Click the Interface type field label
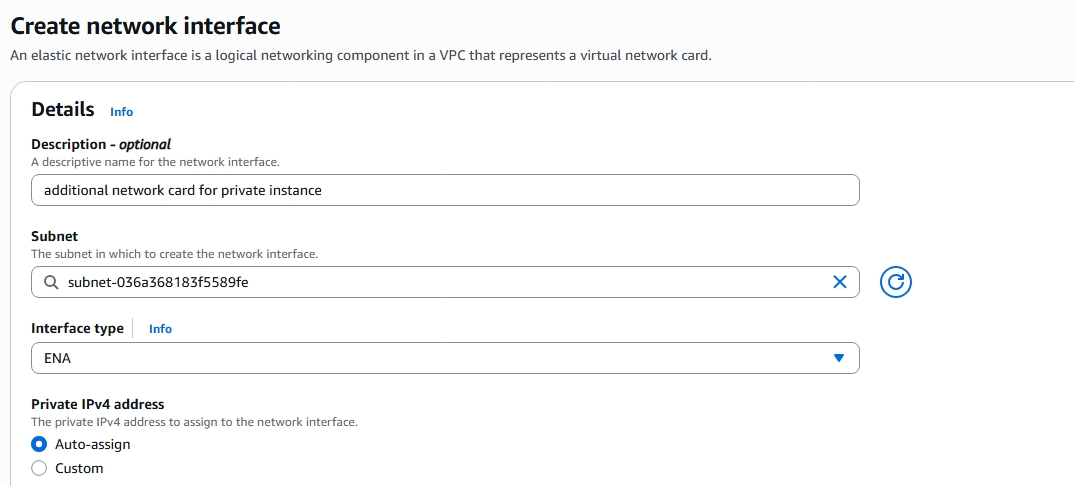 (77, 328)
